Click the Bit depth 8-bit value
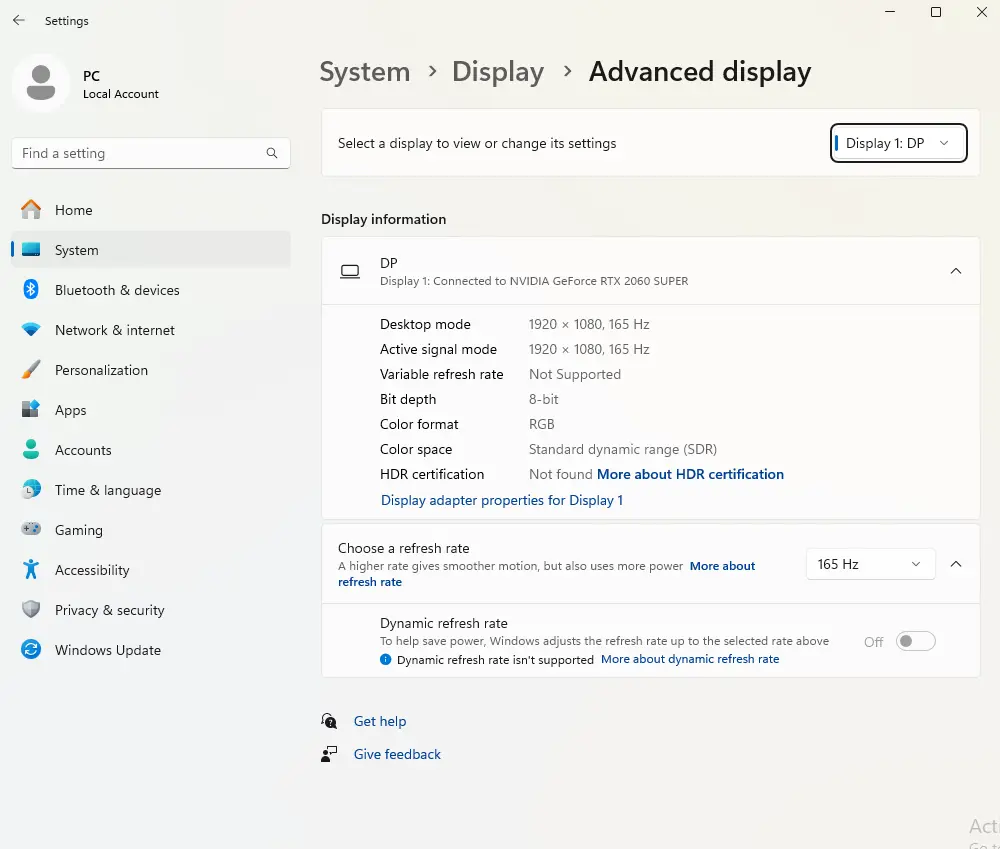The image size is (1000, 849). click(x=543, y=399)
